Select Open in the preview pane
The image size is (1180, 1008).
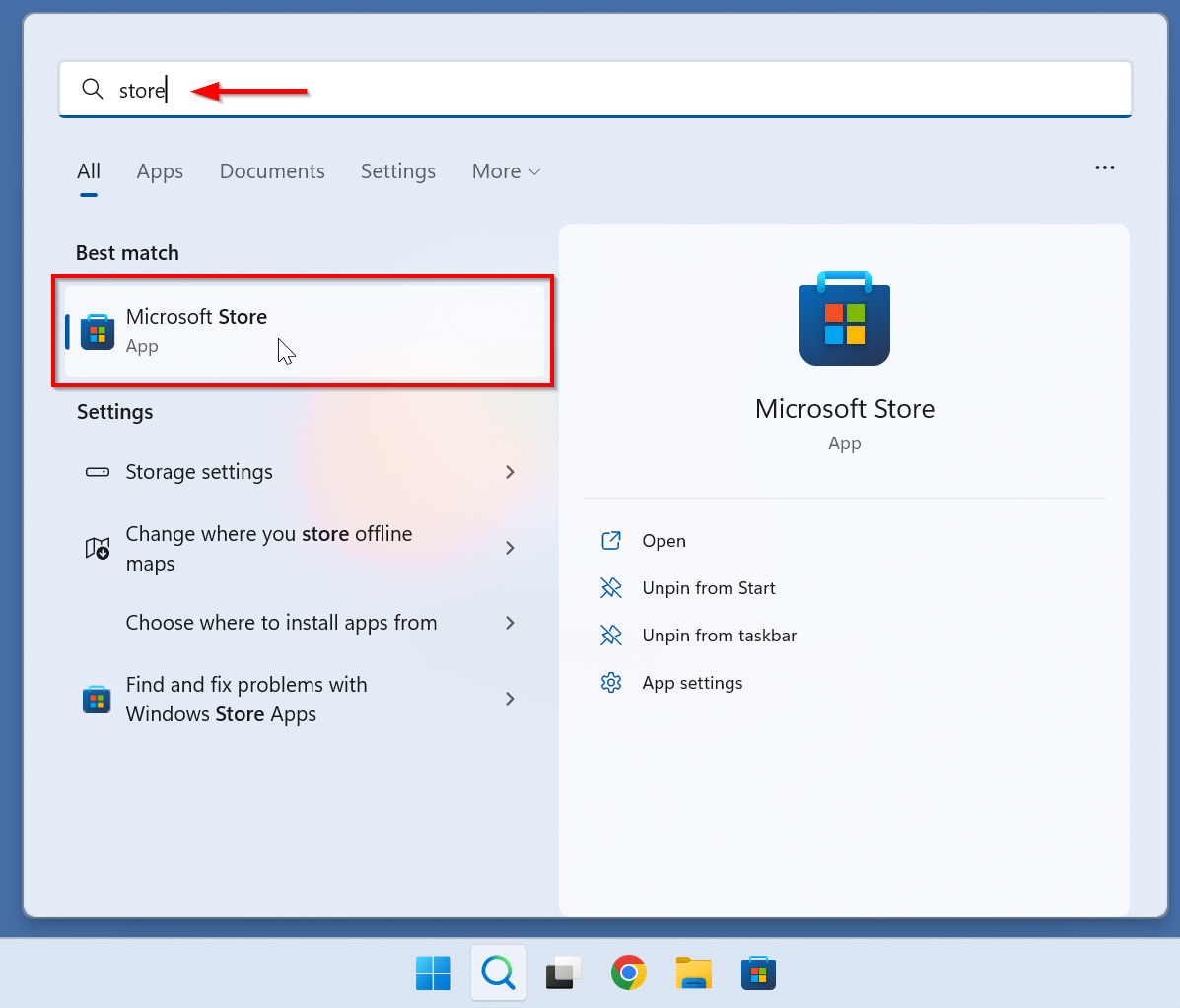[663, 541]
